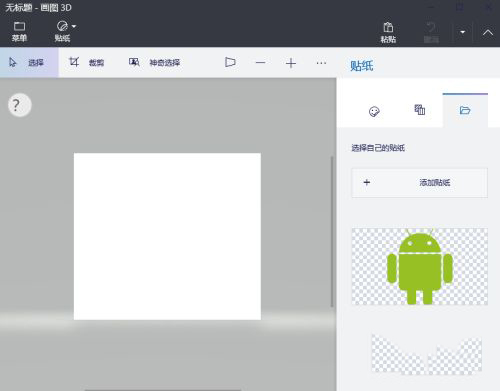500x391 pixels.
Task: Switch to the textures tab
Action: click(x=420, y=110)
